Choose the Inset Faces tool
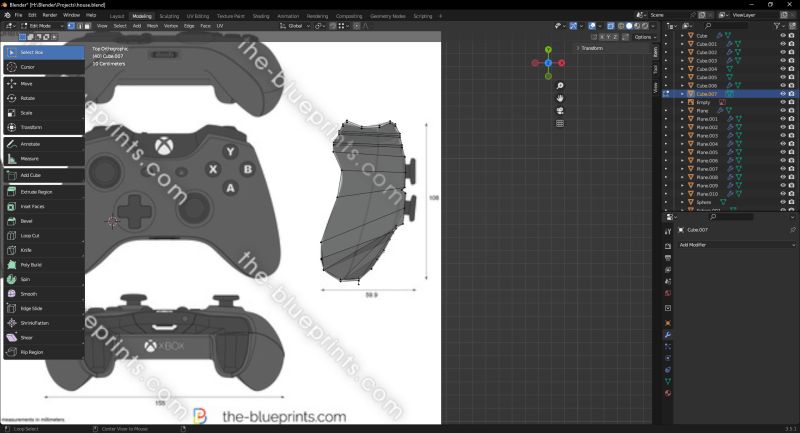800x433 pixels. tap(44, 207)
